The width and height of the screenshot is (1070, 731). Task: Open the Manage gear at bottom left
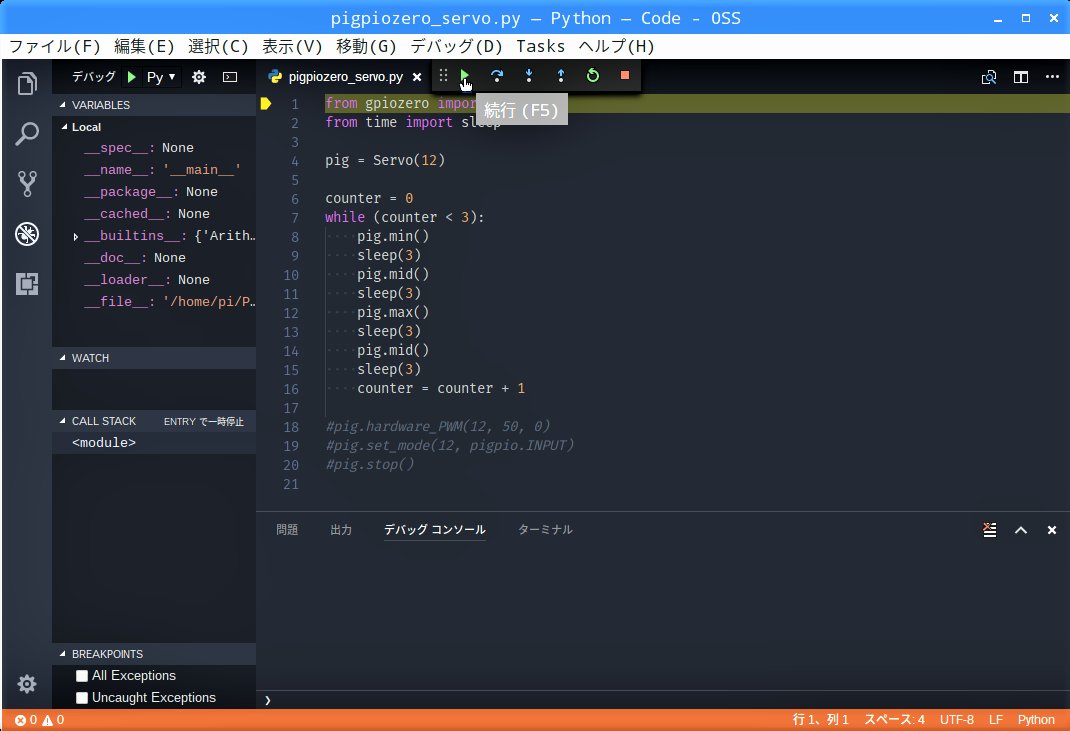(x=27, y=684)
